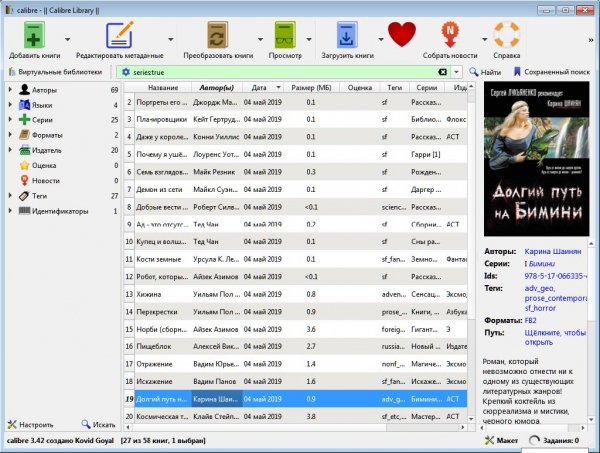Select Теги category
The height and width of the screenshot is (453, 600).
(39, 196)
